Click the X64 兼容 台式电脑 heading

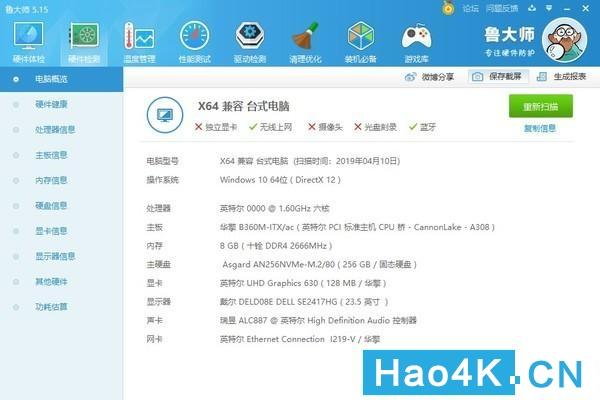(243, 106)
